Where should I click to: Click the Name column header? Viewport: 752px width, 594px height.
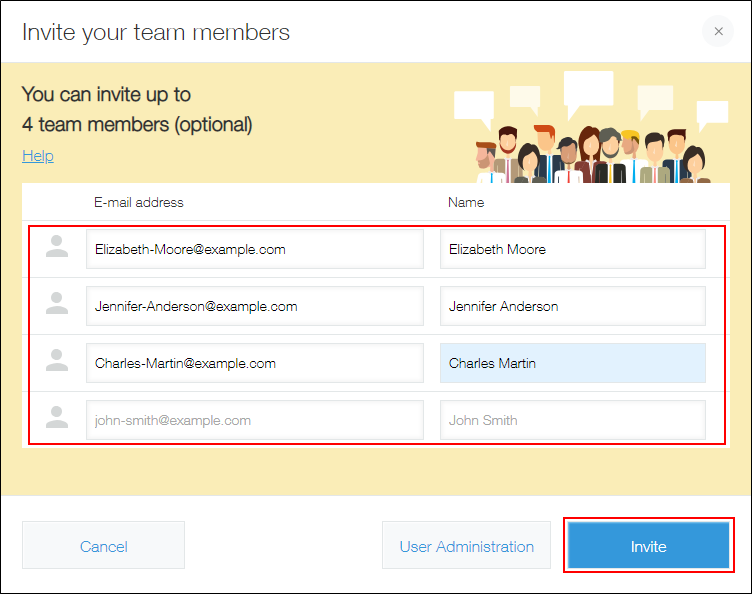(466, 202)
